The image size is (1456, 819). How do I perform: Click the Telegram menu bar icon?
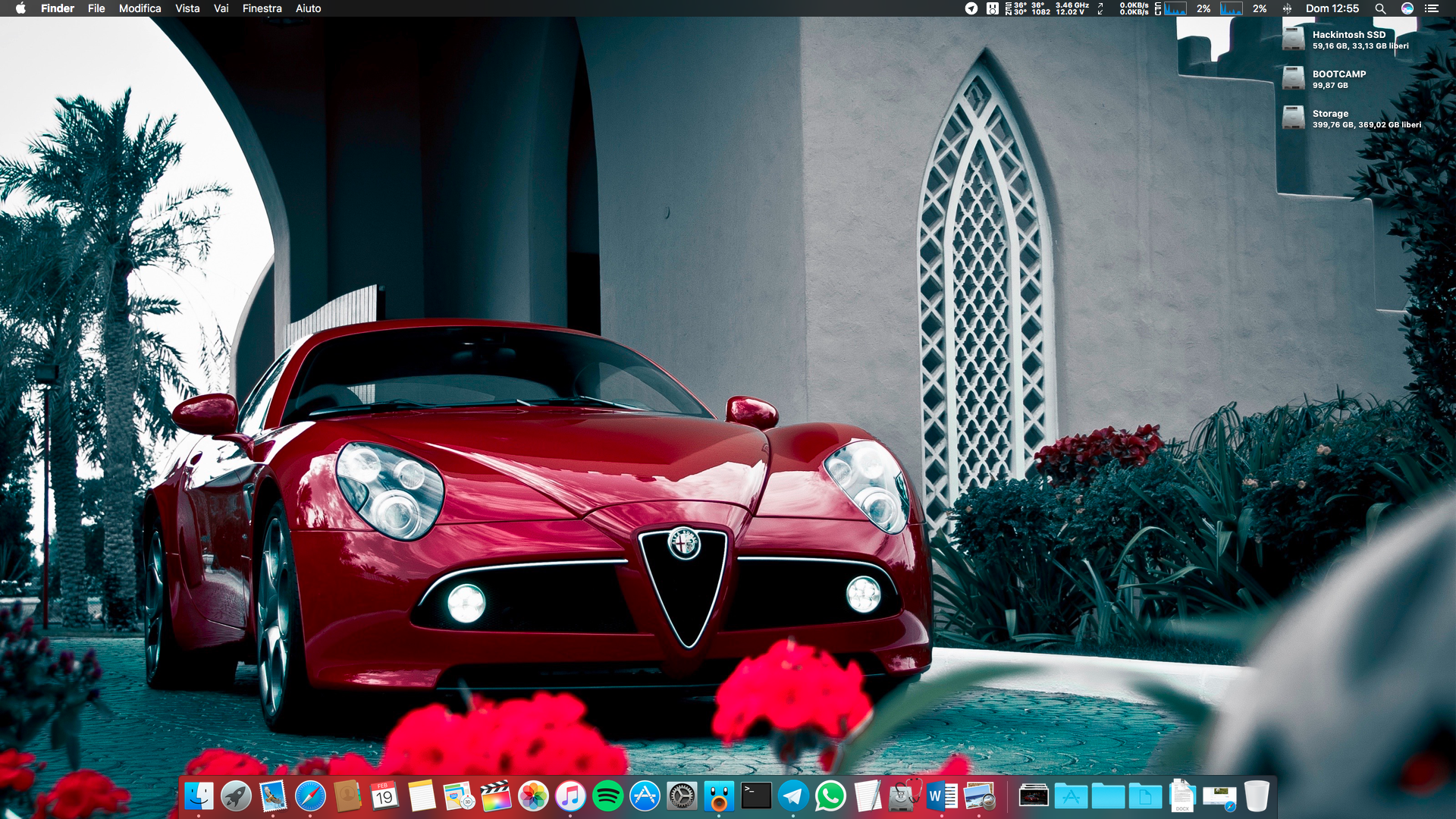971,8
